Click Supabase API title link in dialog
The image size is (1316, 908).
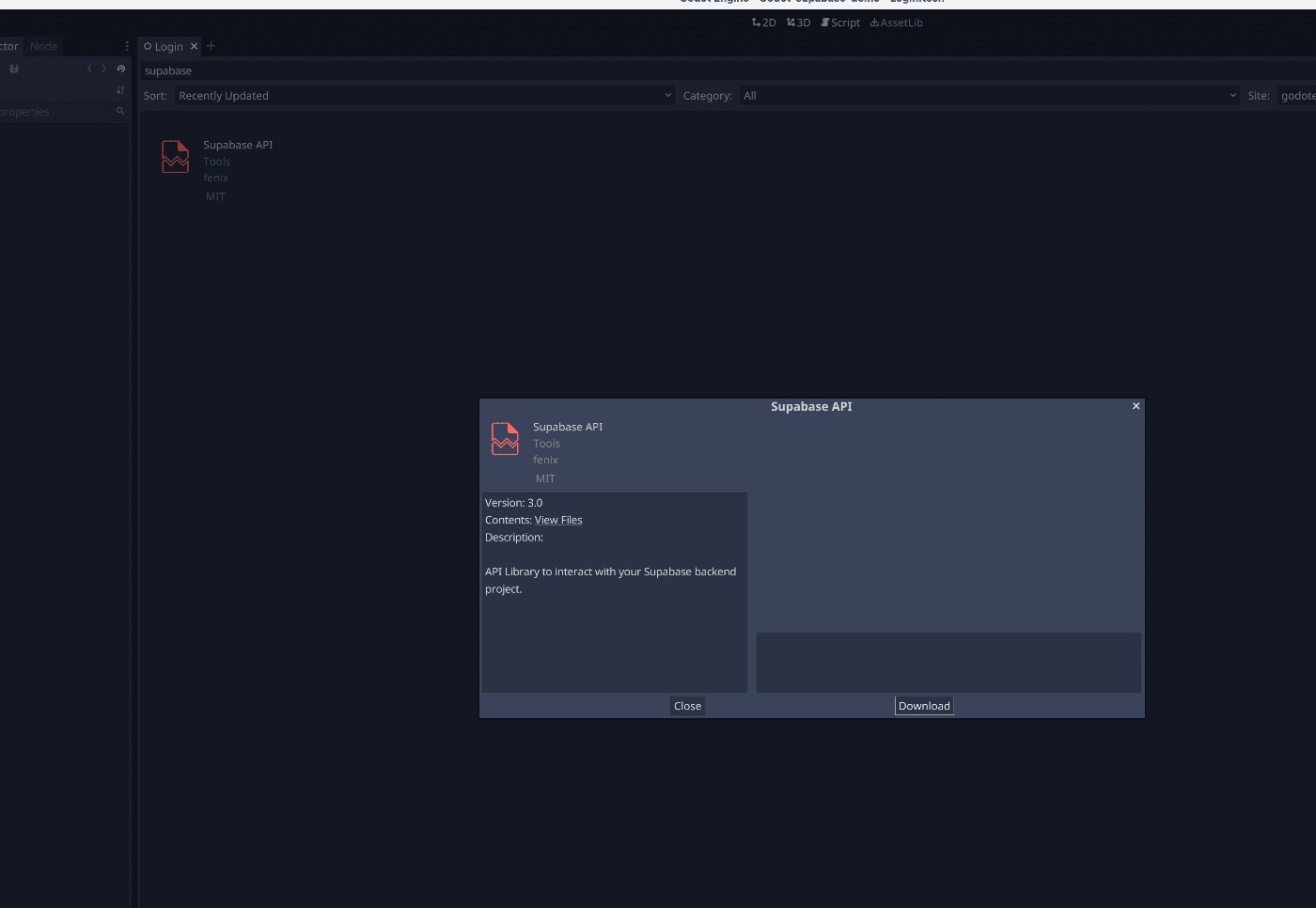point(568,427)
